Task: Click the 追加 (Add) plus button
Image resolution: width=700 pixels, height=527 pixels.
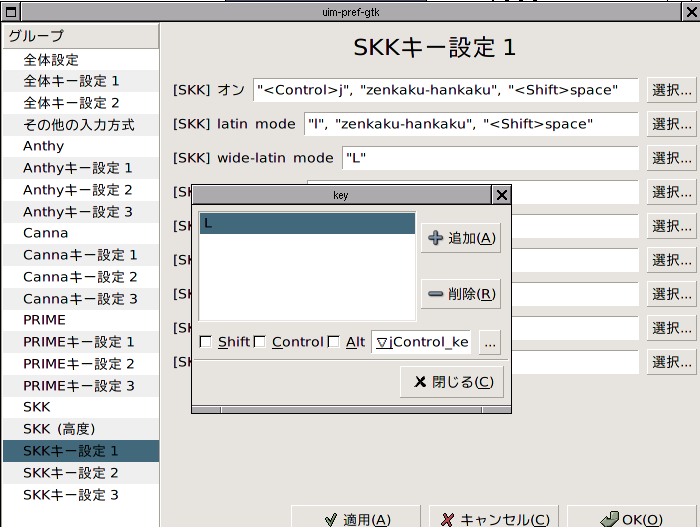Action: 460,238
